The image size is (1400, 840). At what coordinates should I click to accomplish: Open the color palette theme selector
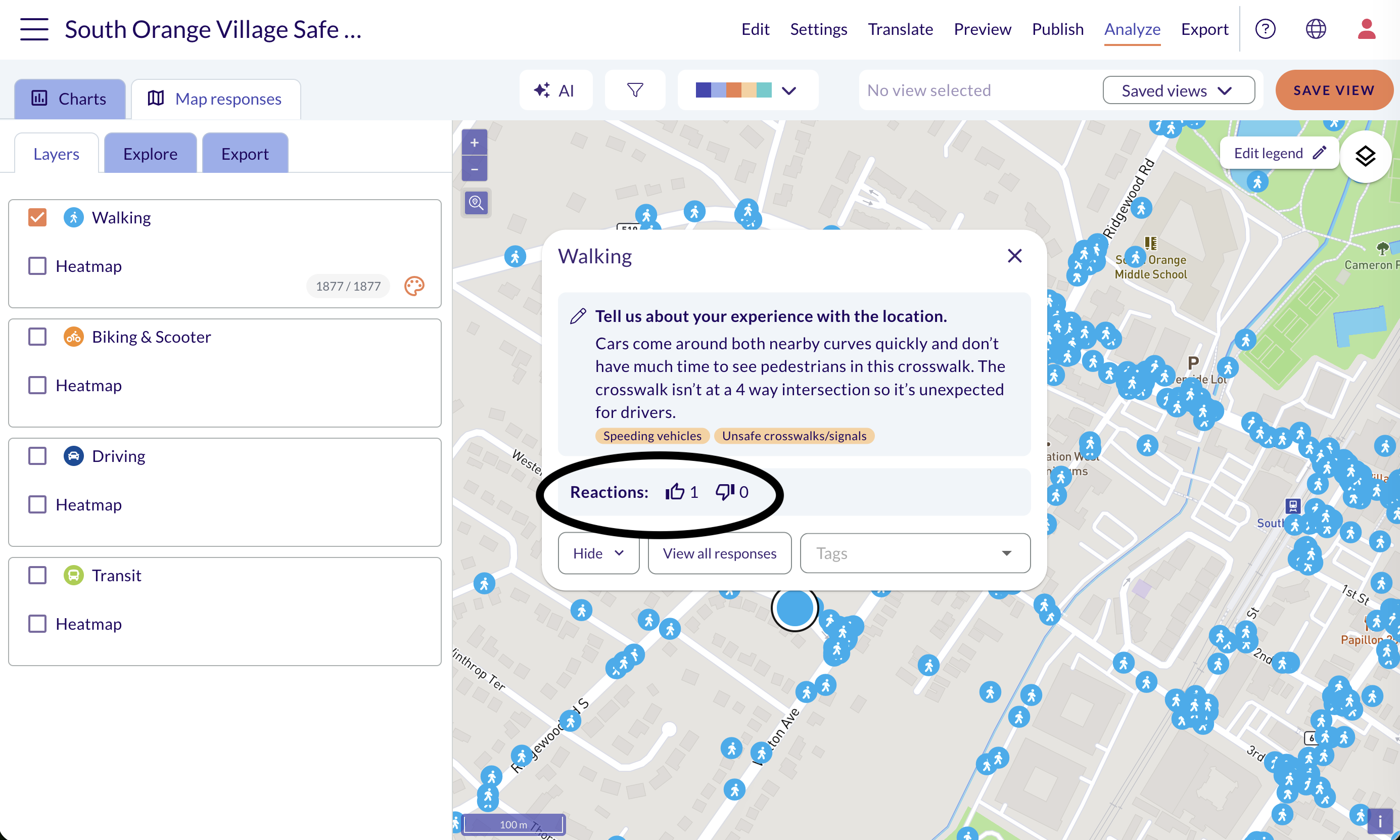(747, 90)
